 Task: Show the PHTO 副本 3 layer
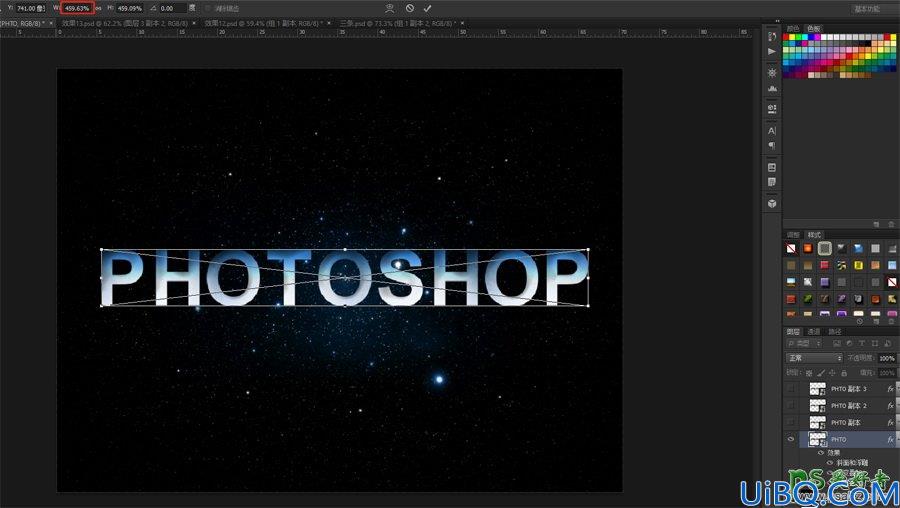[x=791, y=389]
